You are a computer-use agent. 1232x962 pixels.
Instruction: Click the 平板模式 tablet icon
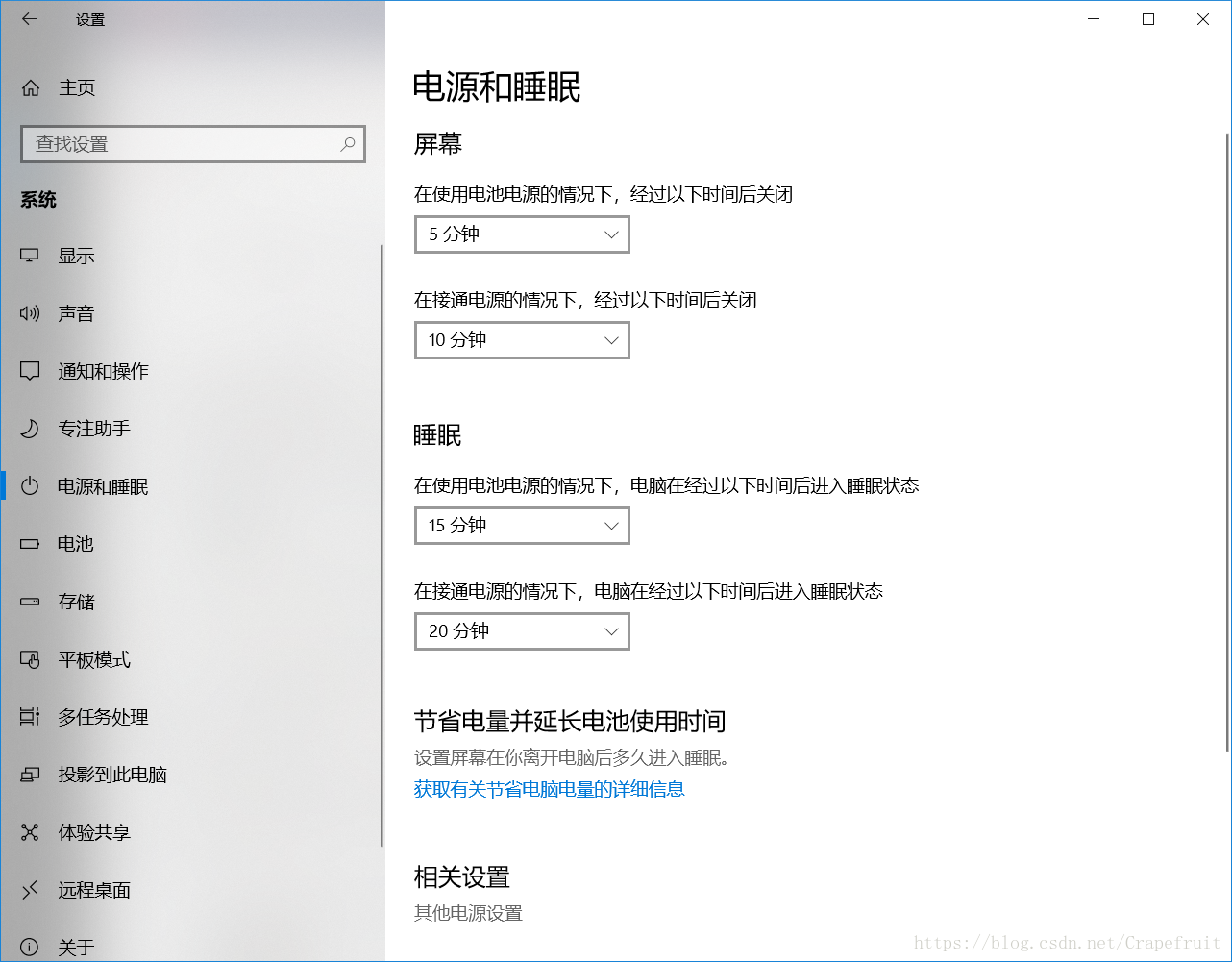[x=30, y=659]
